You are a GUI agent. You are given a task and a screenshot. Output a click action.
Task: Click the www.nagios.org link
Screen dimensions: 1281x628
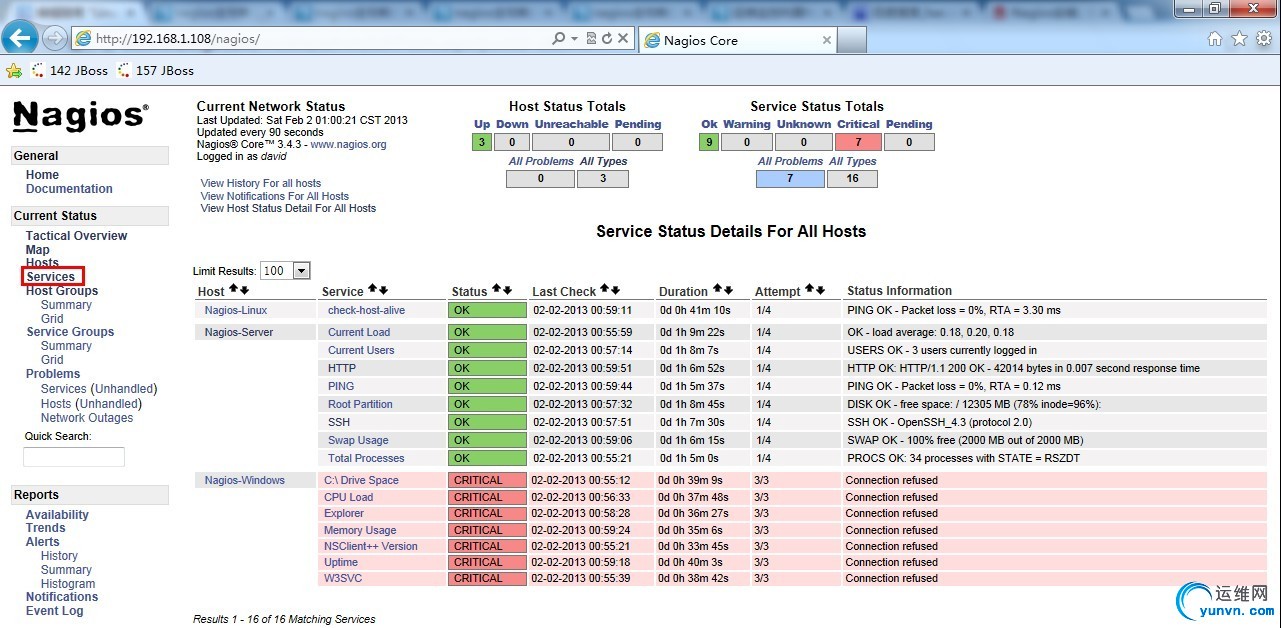348,144
